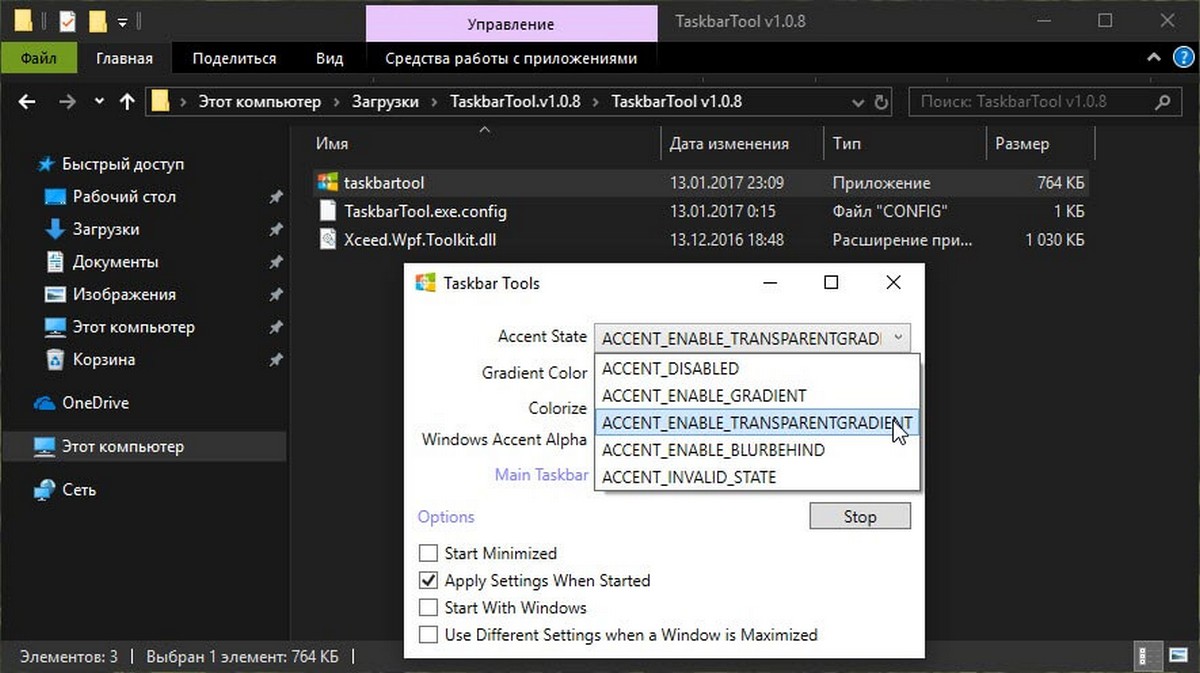Click the search field for TaskbarTool v1.0.8
Viewport: 1200px width, 673px height.
coord(1030,101)
